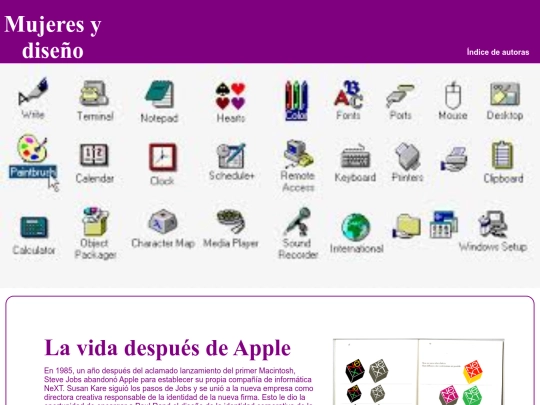Select the Character Map icon
540x405 pixels.
tap(162, 221)
